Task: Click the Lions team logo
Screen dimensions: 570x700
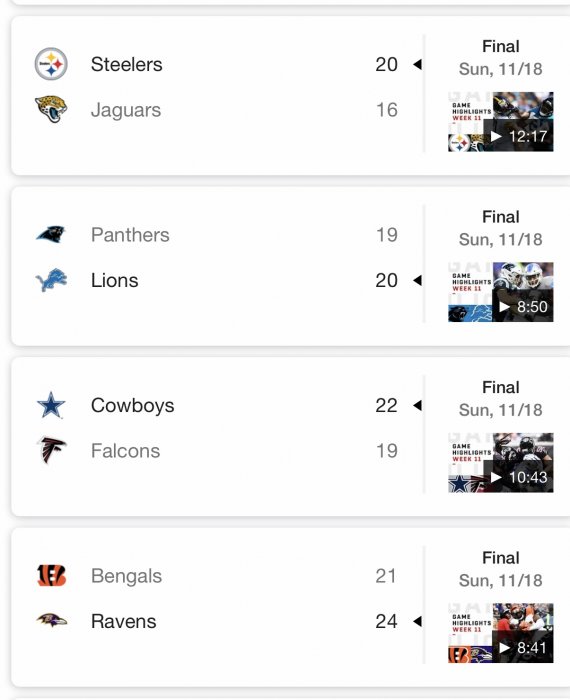Action: coord(51,280)
